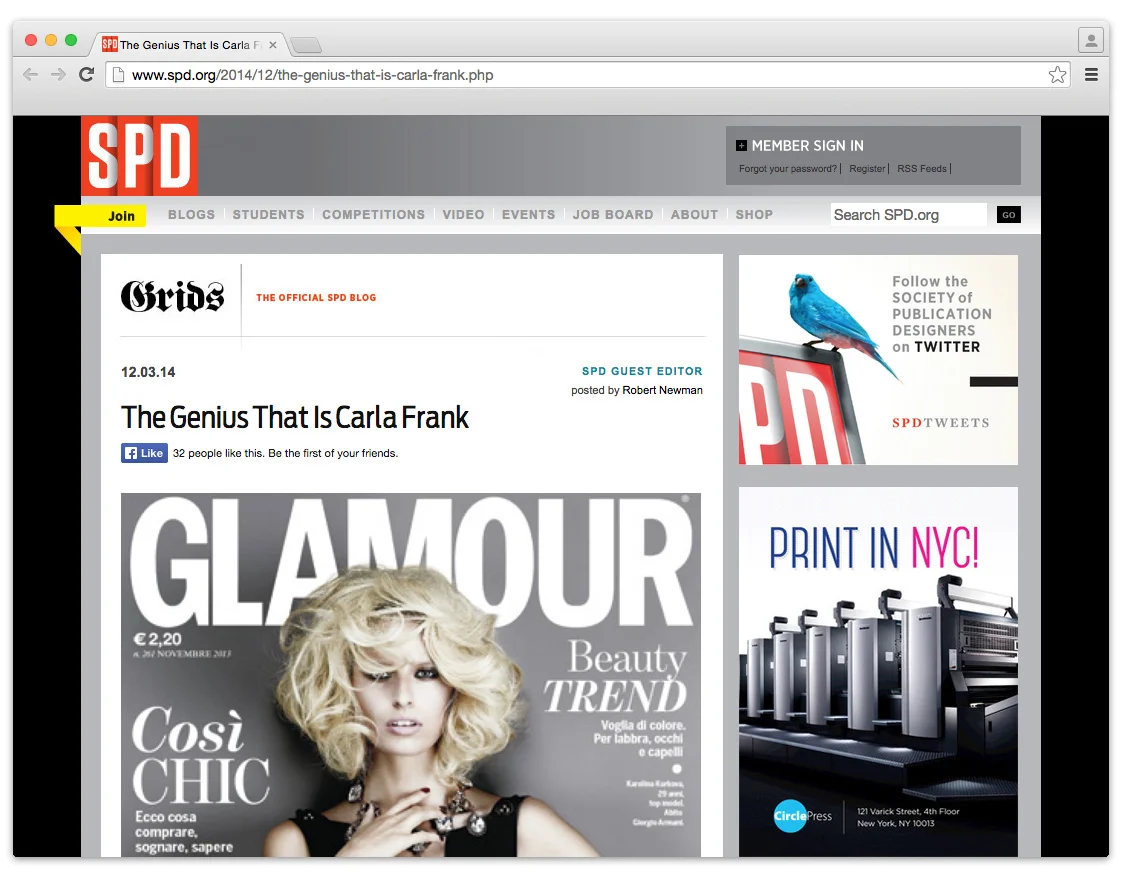Click the author Robert Newman
Viewport: 1128px width, 878px height.
[662, 390]
